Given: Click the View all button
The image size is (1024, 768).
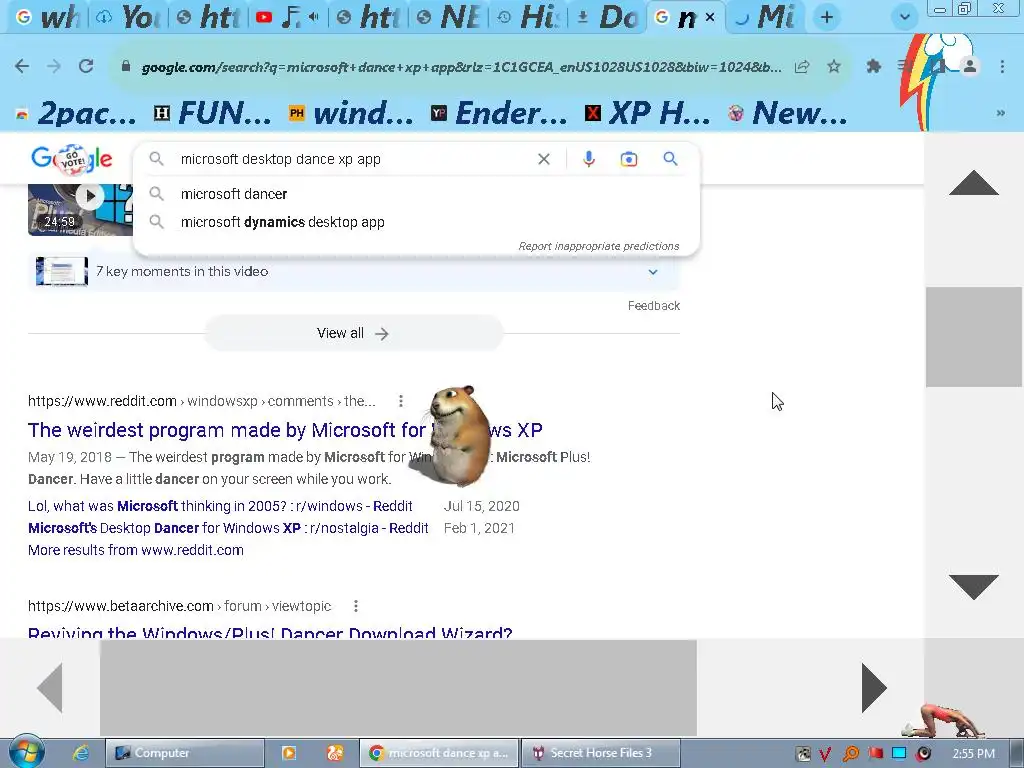Looking at the screenshot, I should click(353, 333).
